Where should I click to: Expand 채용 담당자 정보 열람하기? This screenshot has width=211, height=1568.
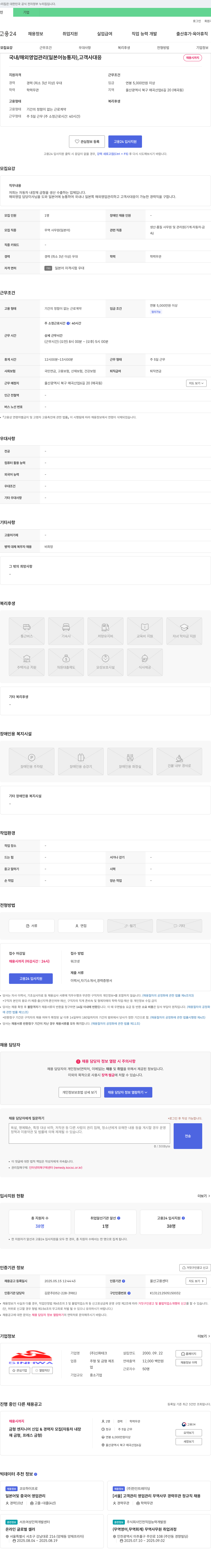(x=128, y=1092)
